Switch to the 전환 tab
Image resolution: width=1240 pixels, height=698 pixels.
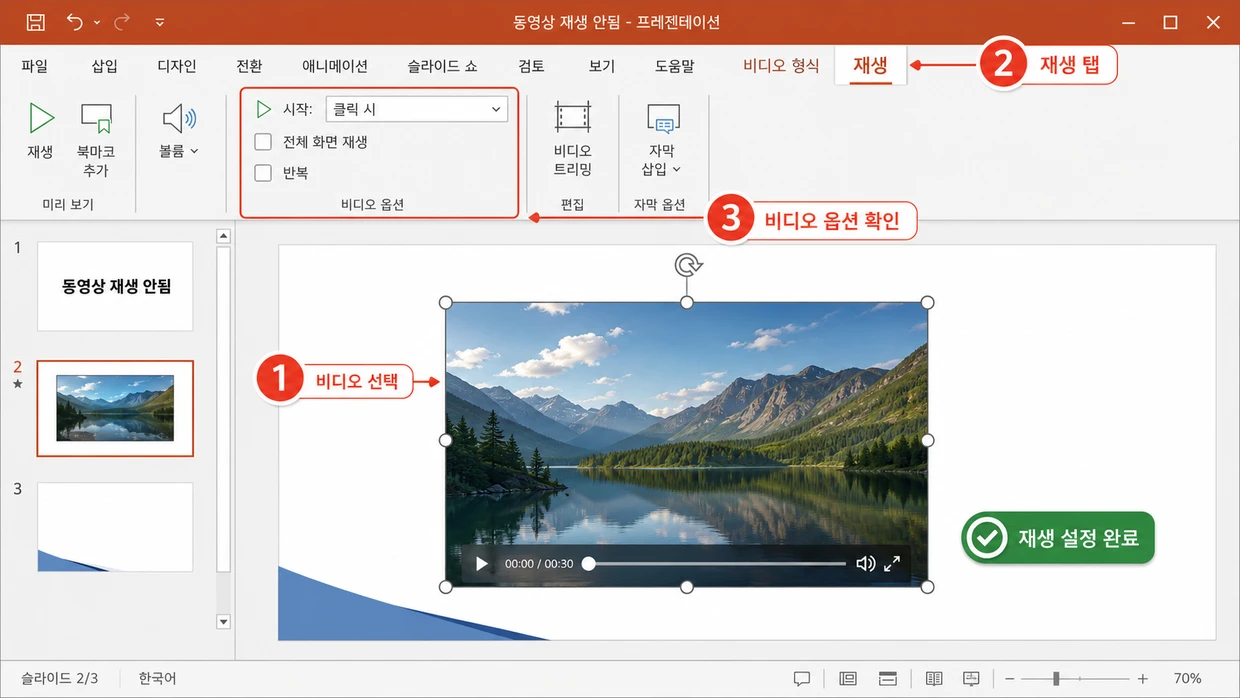(249, 66)
